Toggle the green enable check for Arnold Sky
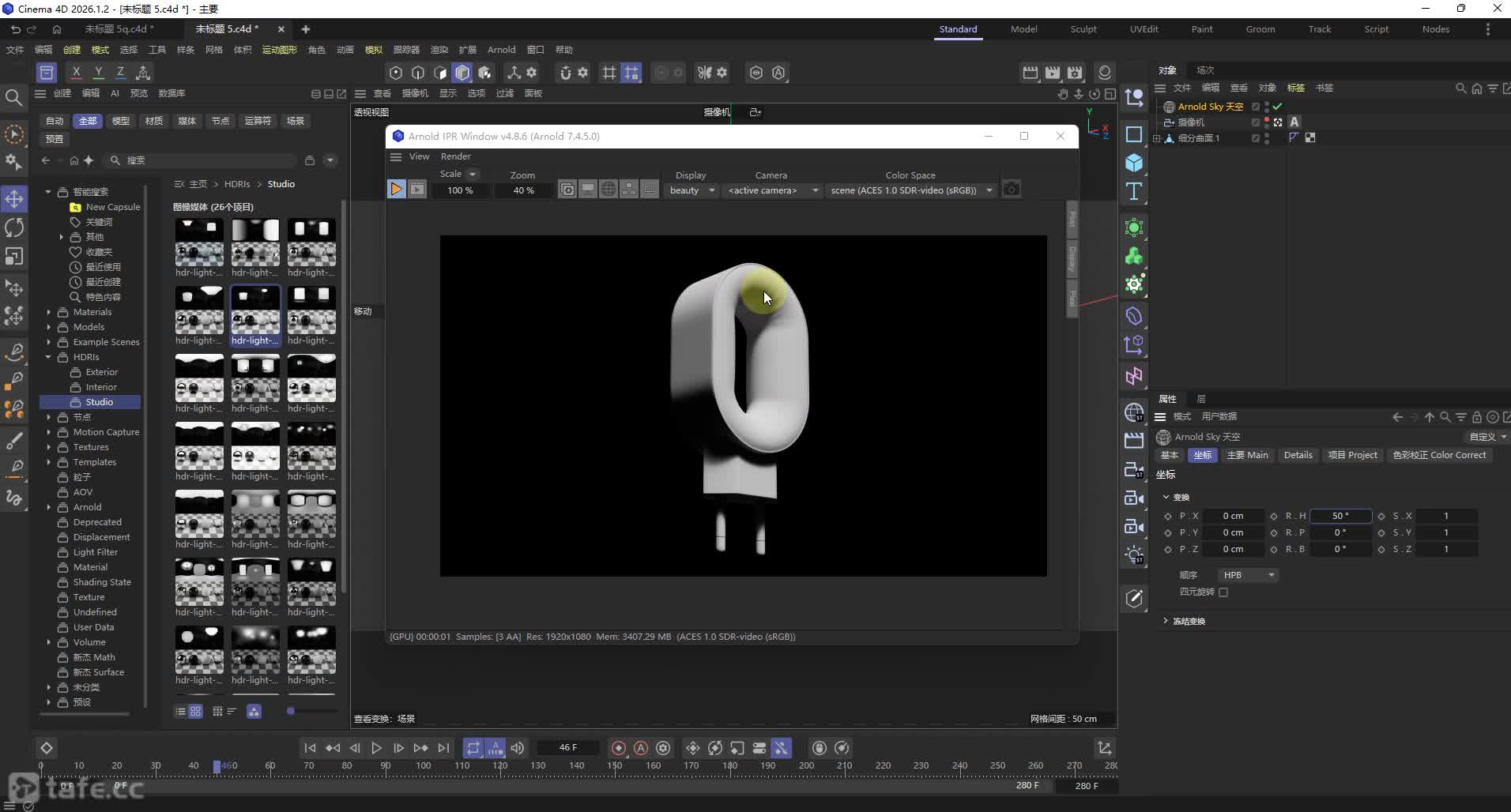This screenshot has height=812, width=1511. point(1278,107)
